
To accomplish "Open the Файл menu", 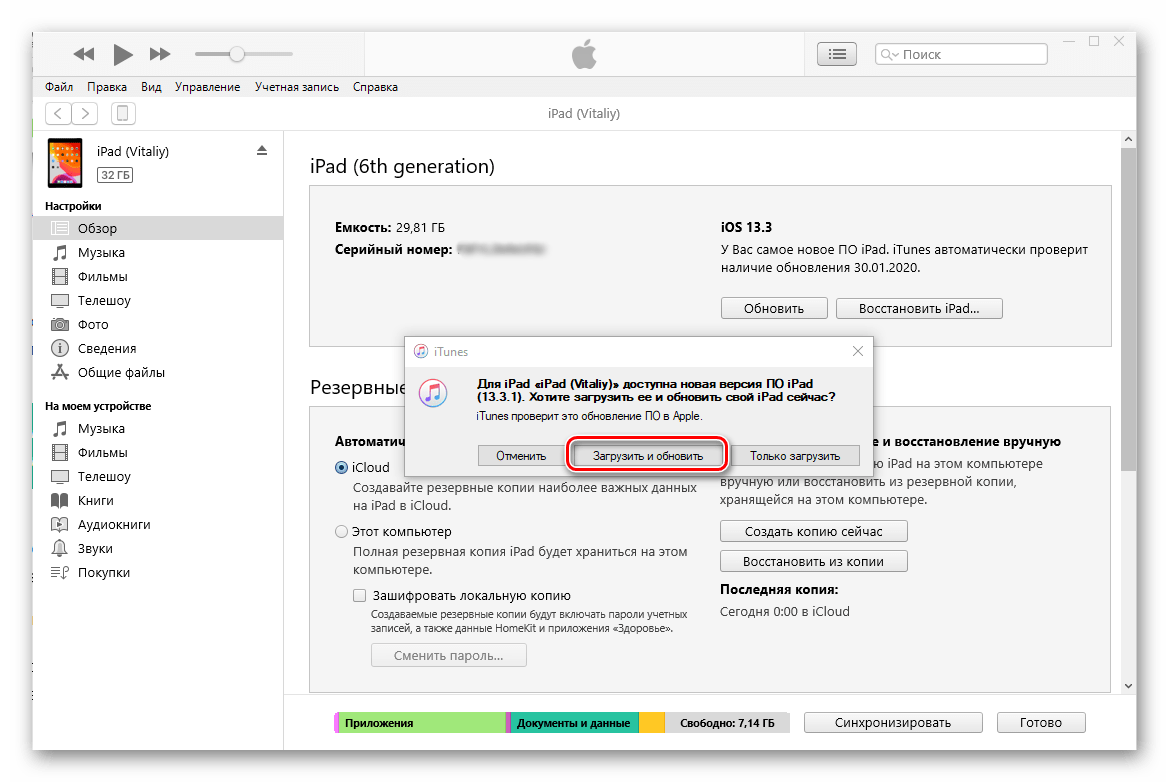I will tap(59, 87).
